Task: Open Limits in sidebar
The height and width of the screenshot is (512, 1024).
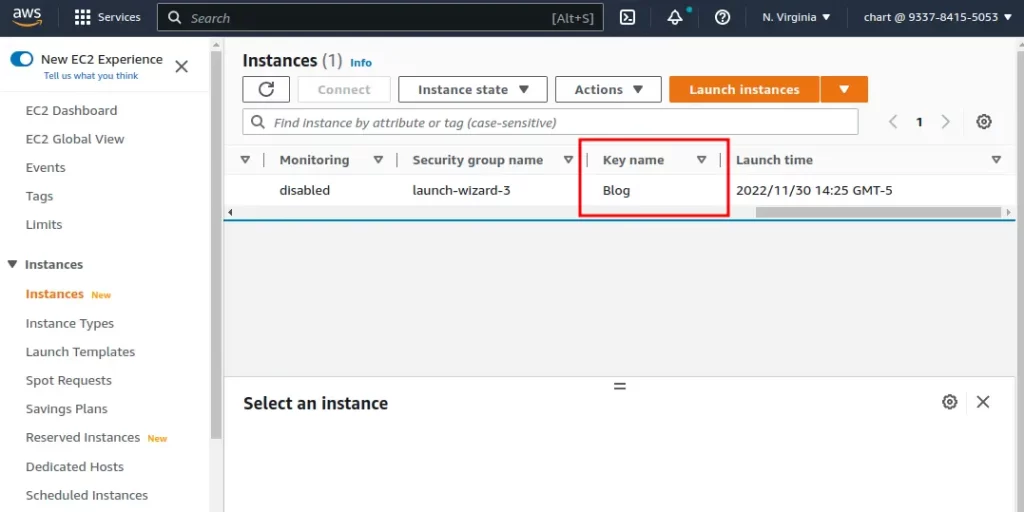Action: click(x=44, y=225)
